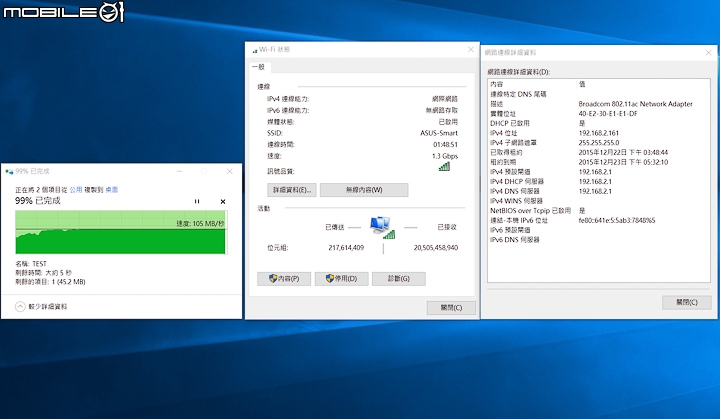Screen dimensions: 720x419
Task: Select the 已取得租約 lease obtained row
Action: (599, 152)
